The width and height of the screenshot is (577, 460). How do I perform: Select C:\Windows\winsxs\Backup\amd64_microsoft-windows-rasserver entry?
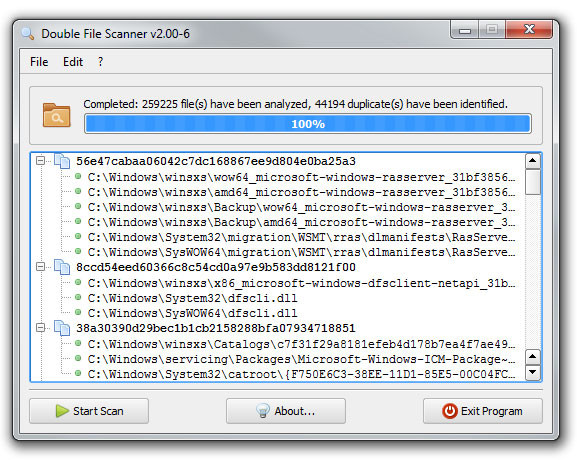tap(301, 222)
